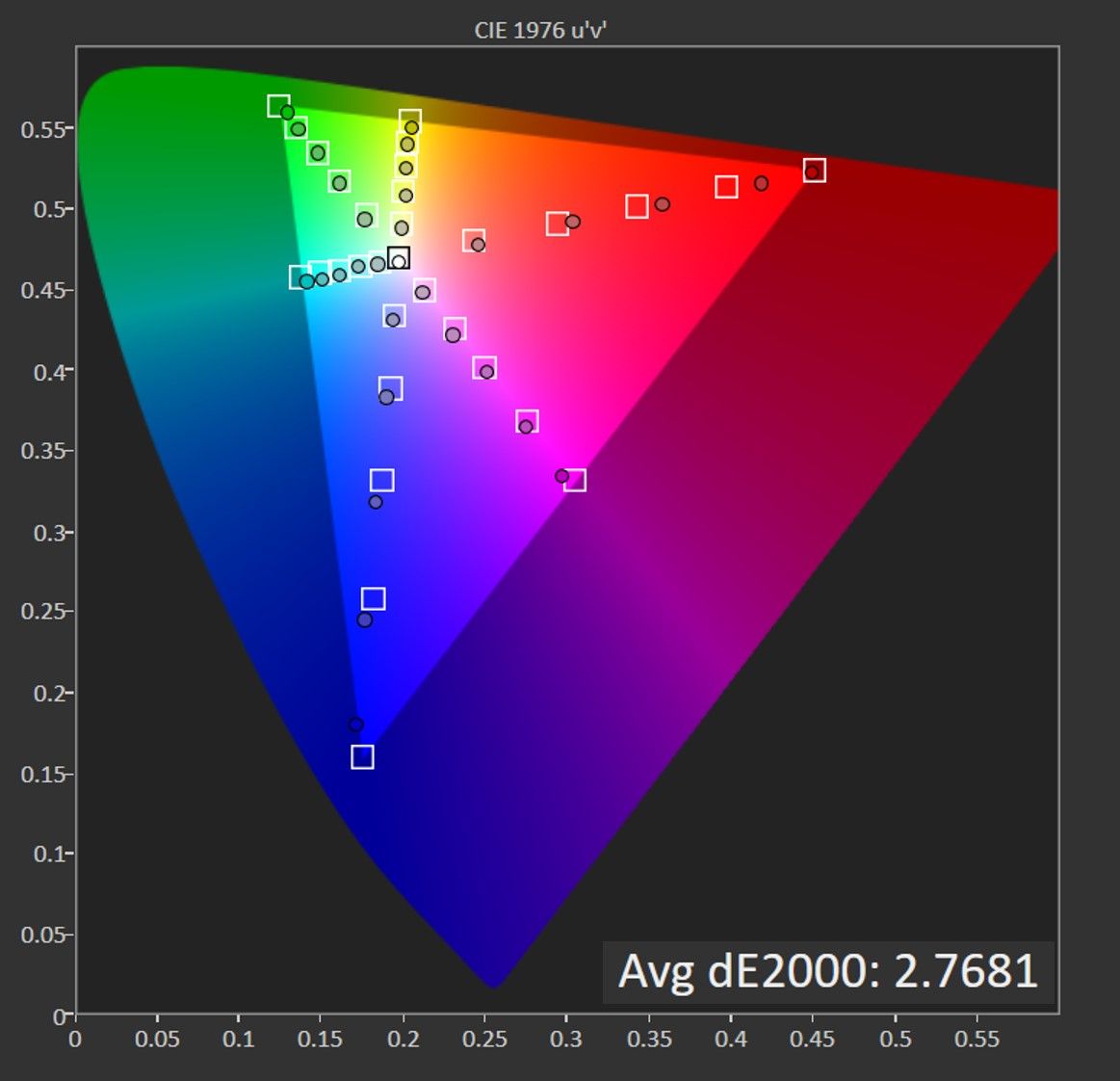Click the 0.15 label on horizontal axis

click(320, 1039)
